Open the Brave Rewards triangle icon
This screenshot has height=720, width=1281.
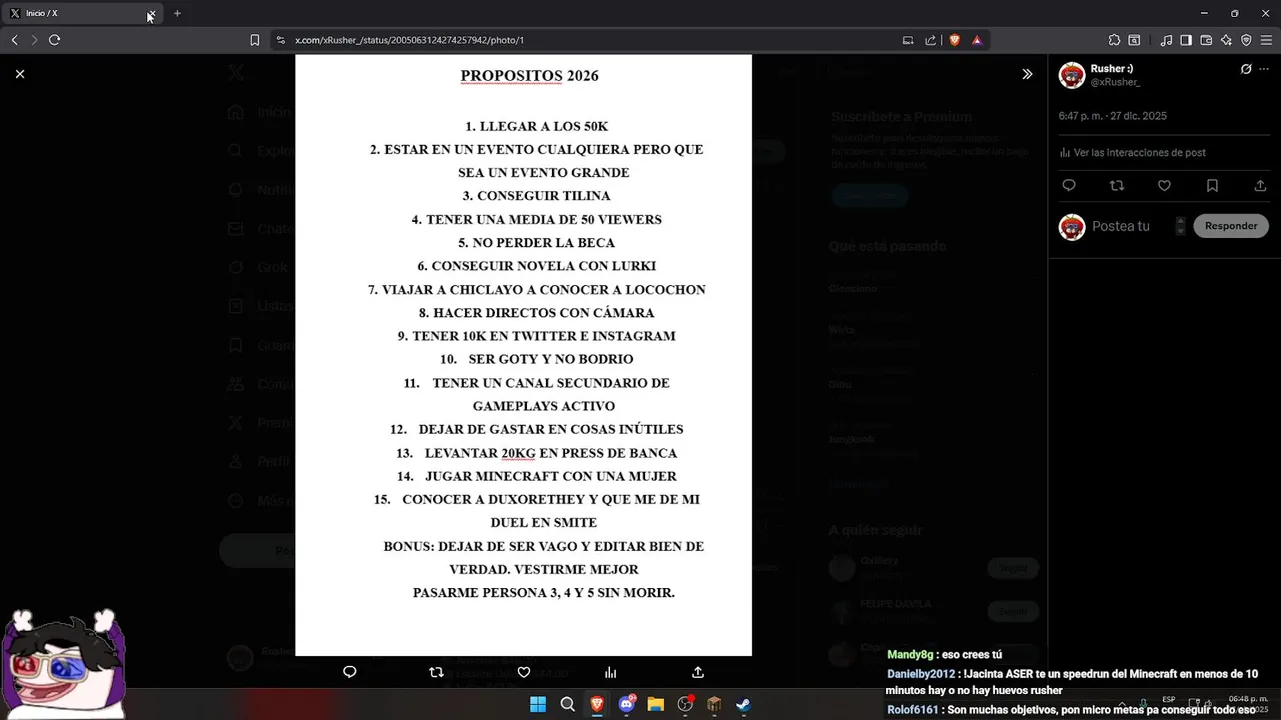977,40
